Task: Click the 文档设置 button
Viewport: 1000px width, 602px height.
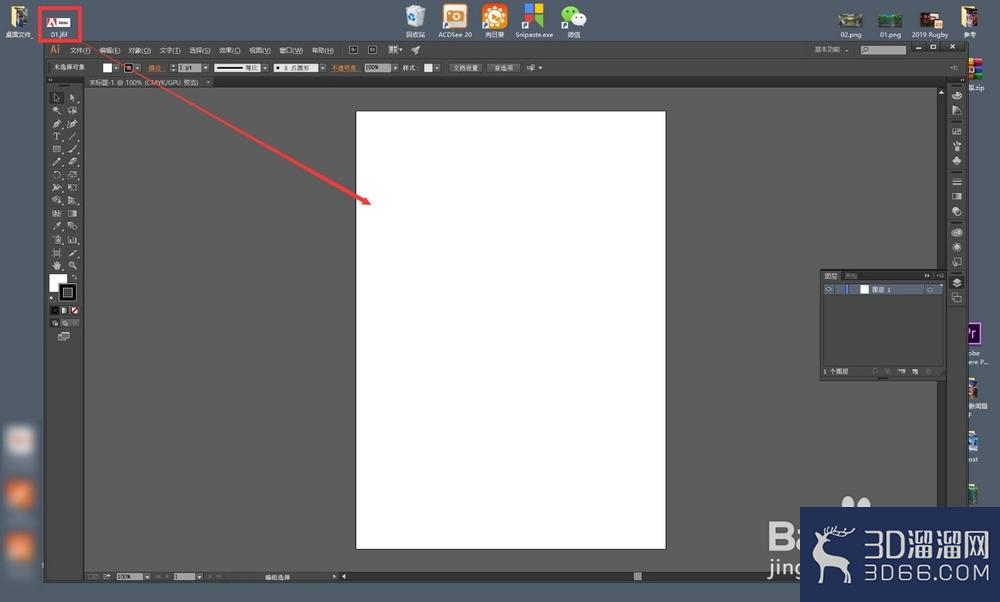Action: (x=466, y=68)
